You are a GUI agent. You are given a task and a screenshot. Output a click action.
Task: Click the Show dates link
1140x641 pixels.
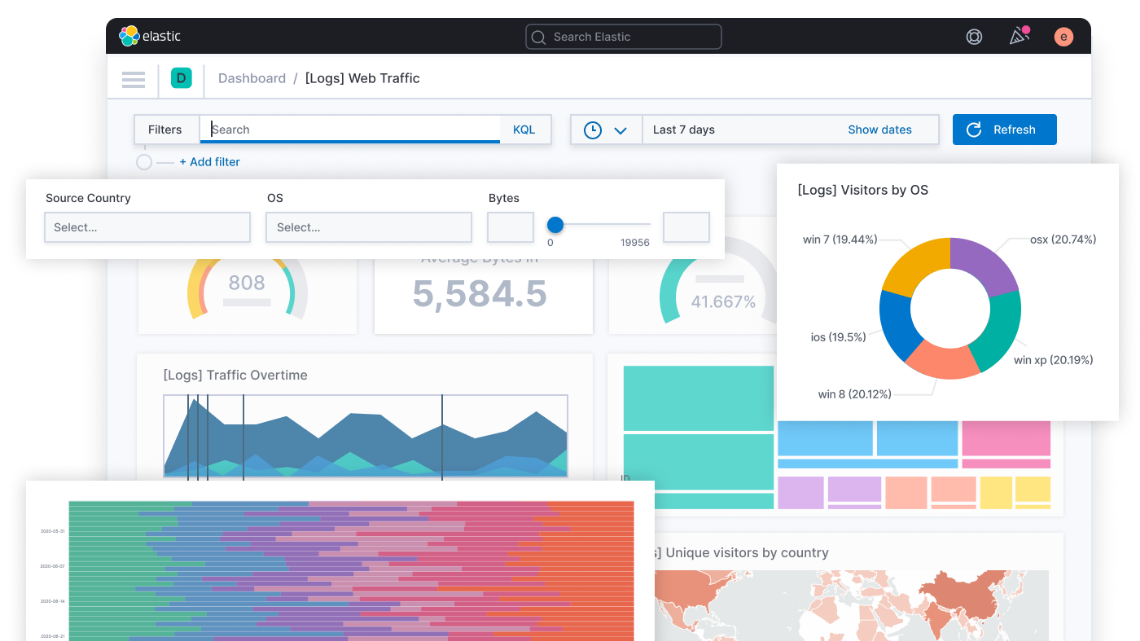click(879, 129)
